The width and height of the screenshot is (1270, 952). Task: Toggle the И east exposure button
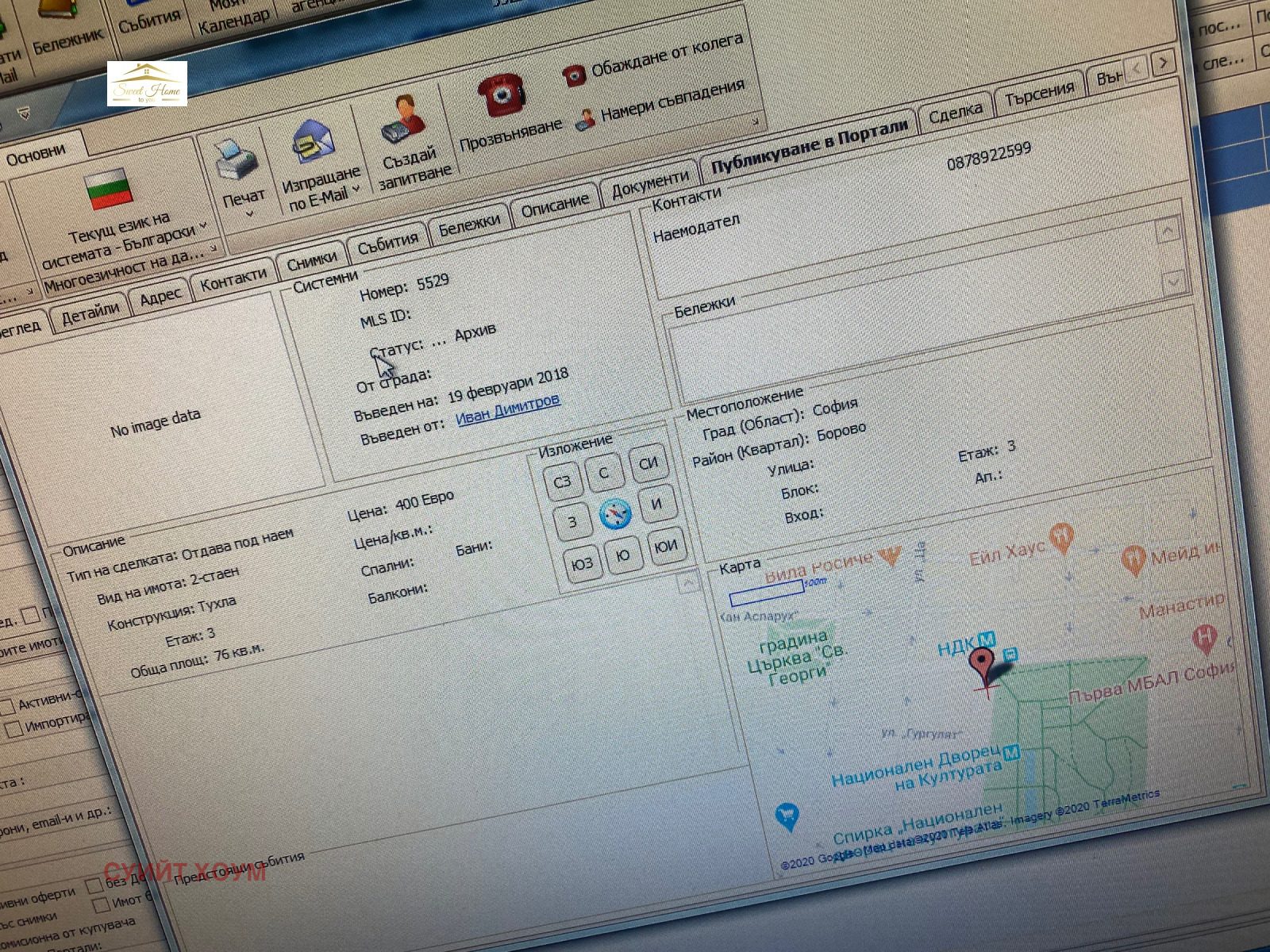tap(656, 503)
